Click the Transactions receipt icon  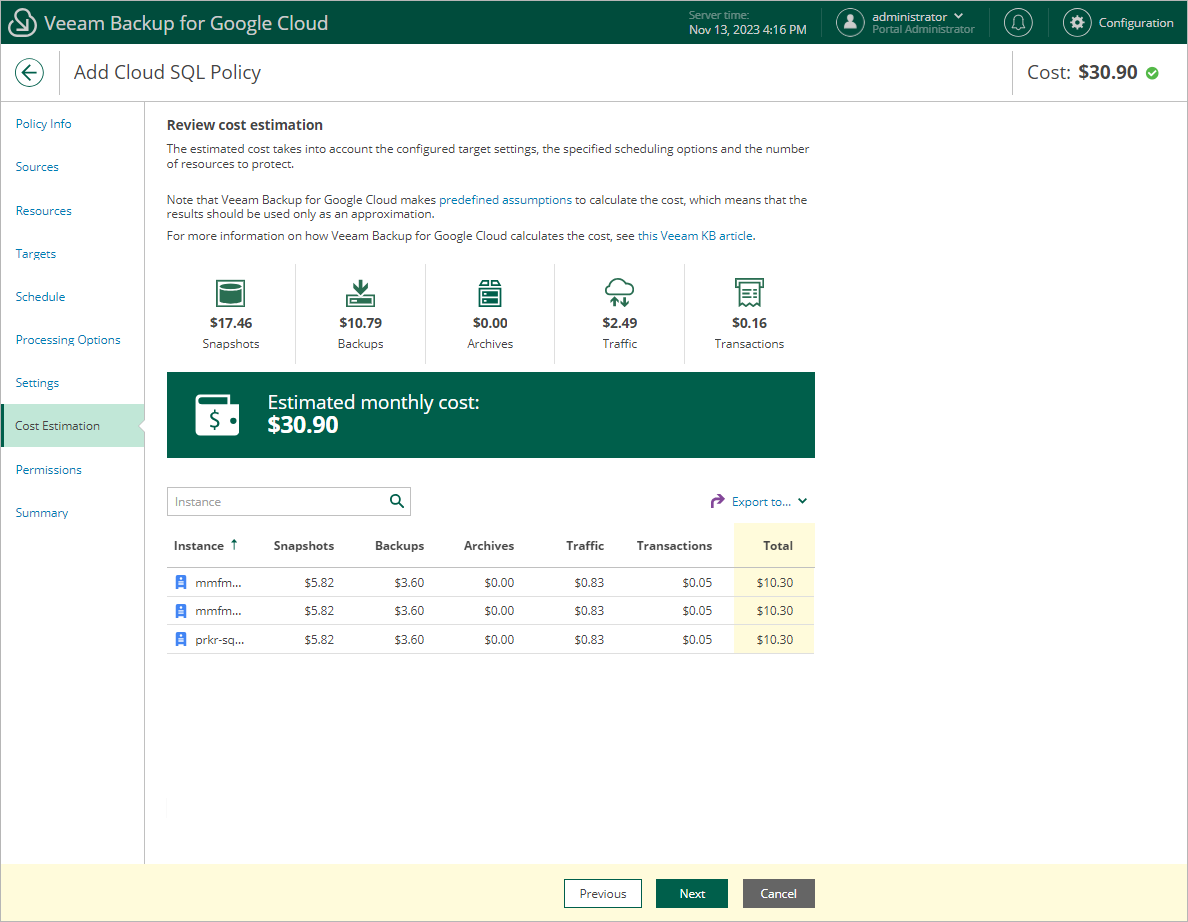[x=749, y=292]
